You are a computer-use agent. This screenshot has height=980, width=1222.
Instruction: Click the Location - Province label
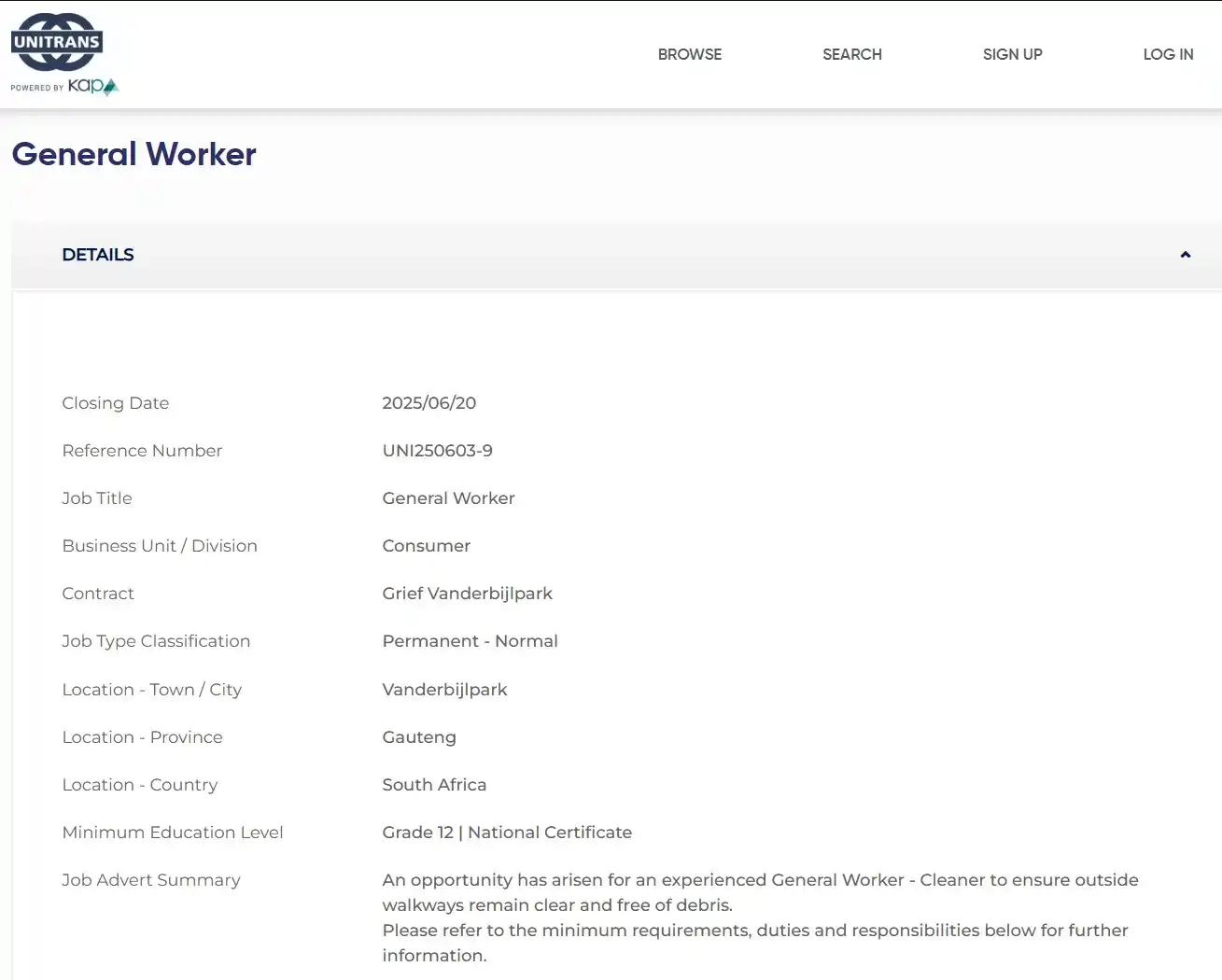(142, 737)
